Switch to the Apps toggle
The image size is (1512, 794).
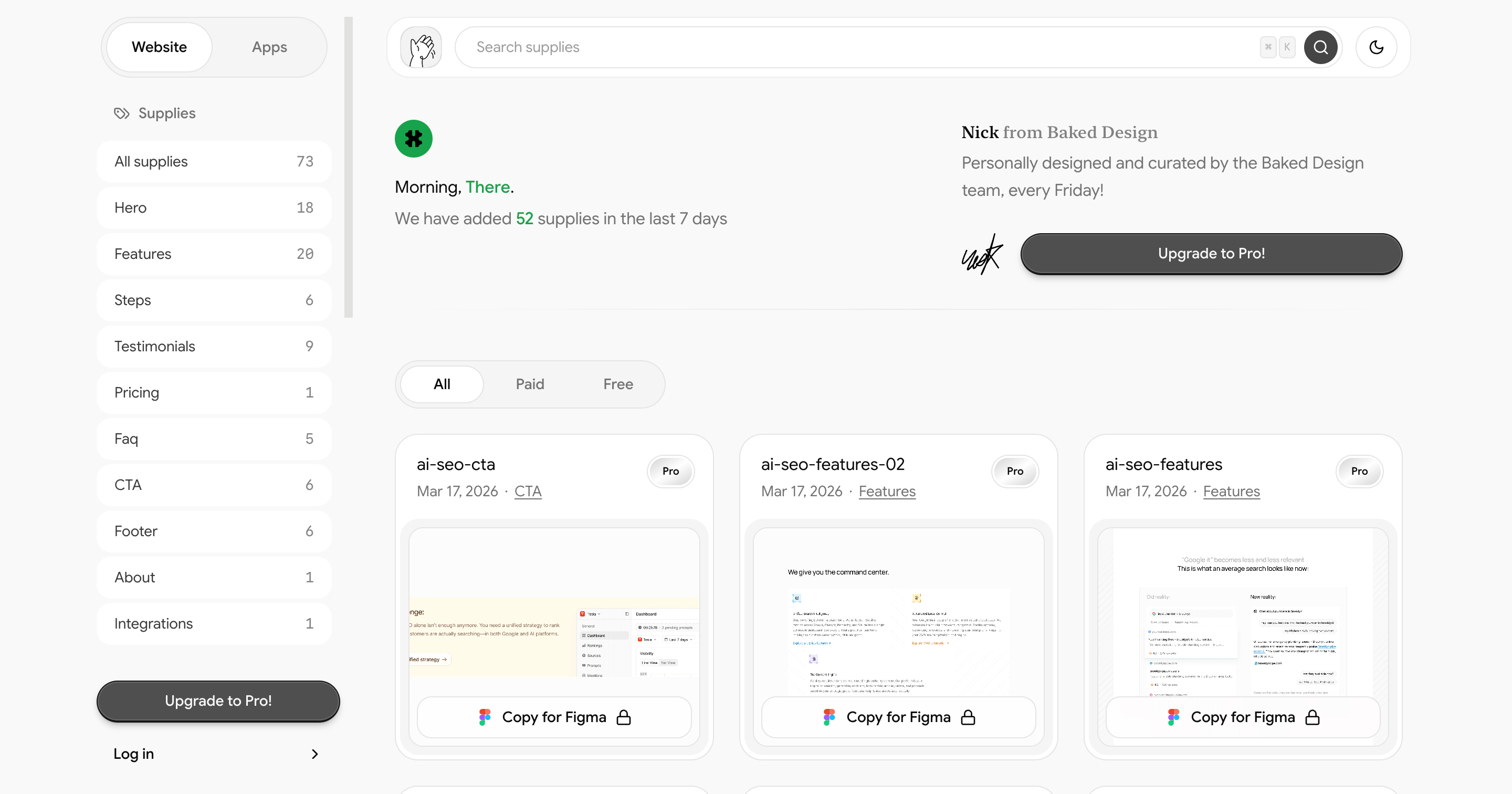click(269, 47)
